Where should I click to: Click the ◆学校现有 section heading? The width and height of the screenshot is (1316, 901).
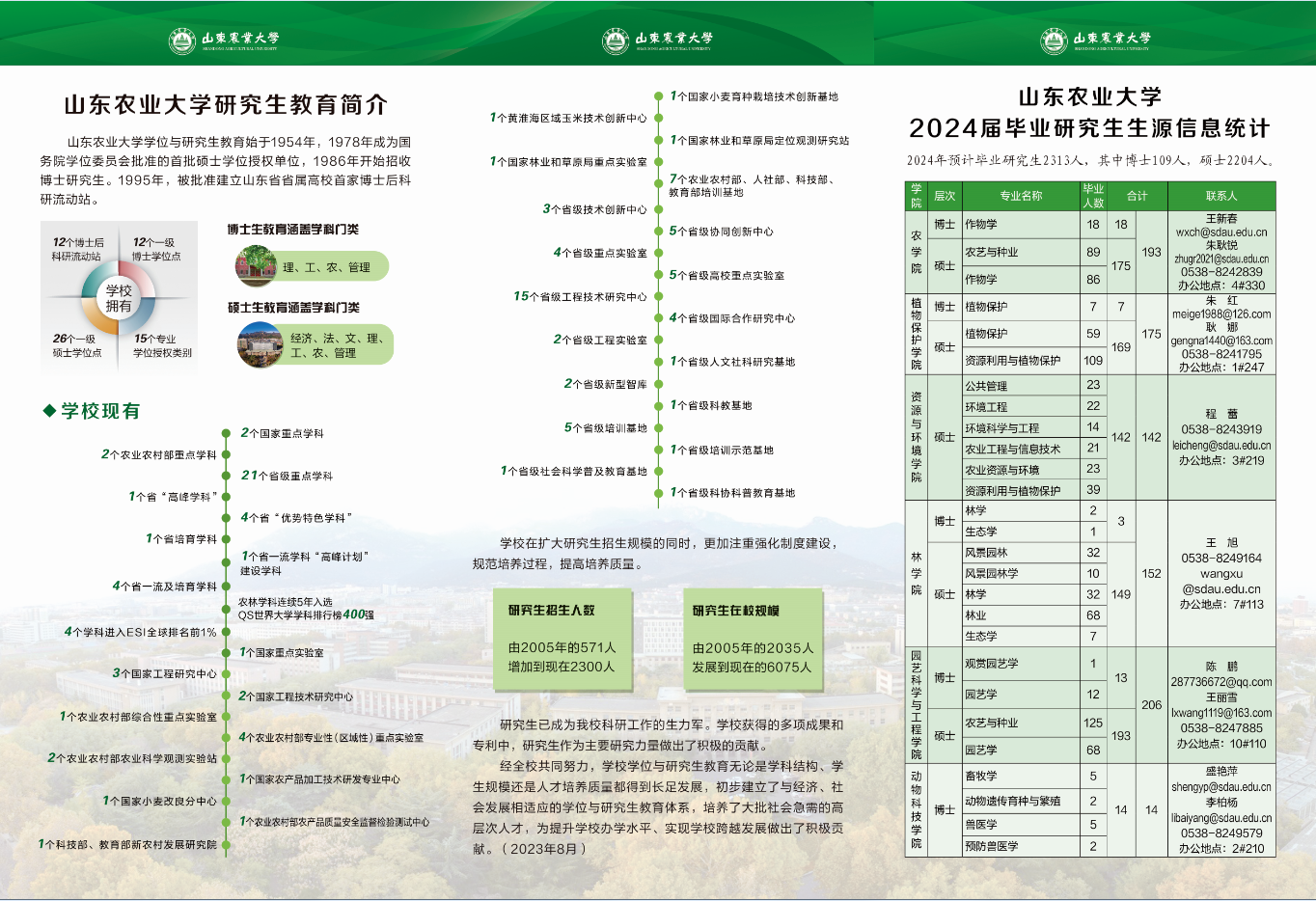coord(92,411)
